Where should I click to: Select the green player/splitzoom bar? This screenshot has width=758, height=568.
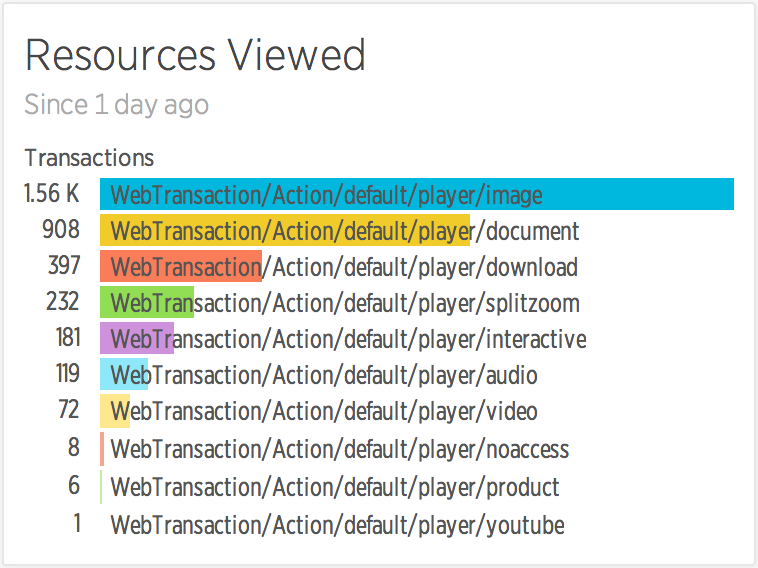pyautogui.click(x=147, y=302)
